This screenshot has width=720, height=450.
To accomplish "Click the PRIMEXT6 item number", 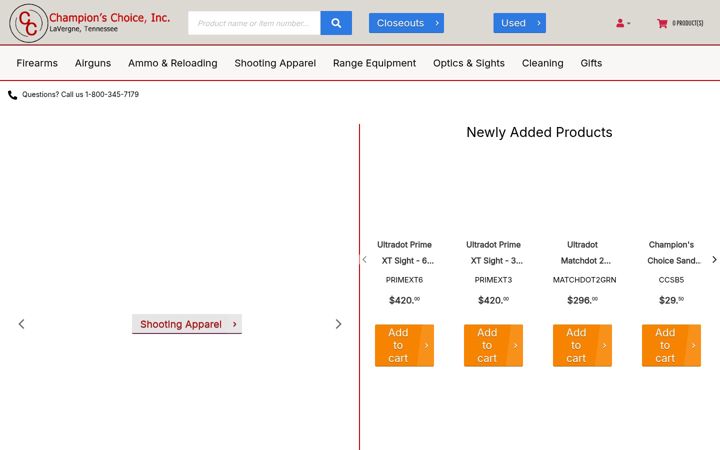I will click(404, 280).
